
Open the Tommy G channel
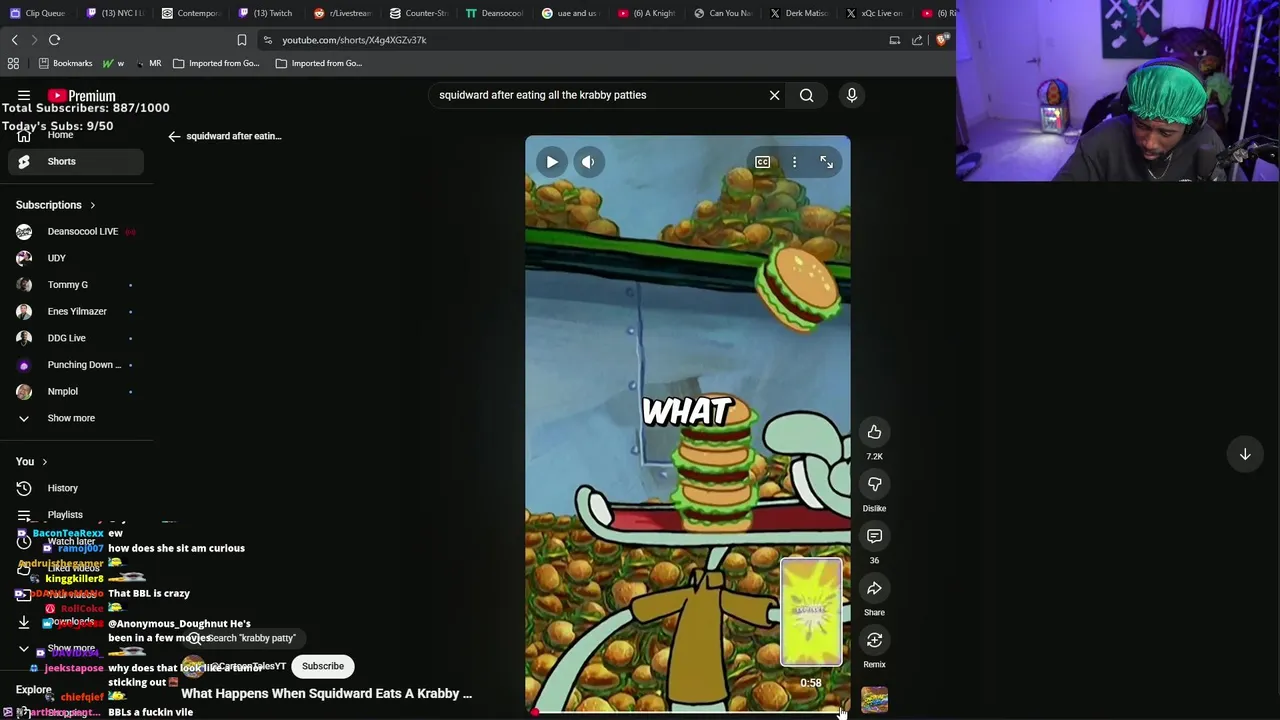click(x=75, y=285)
